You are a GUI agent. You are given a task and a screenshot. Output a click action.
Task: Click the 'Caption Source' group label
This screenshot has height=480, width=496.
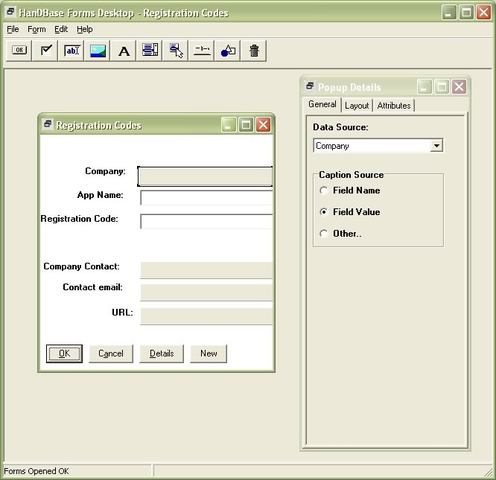351,175
